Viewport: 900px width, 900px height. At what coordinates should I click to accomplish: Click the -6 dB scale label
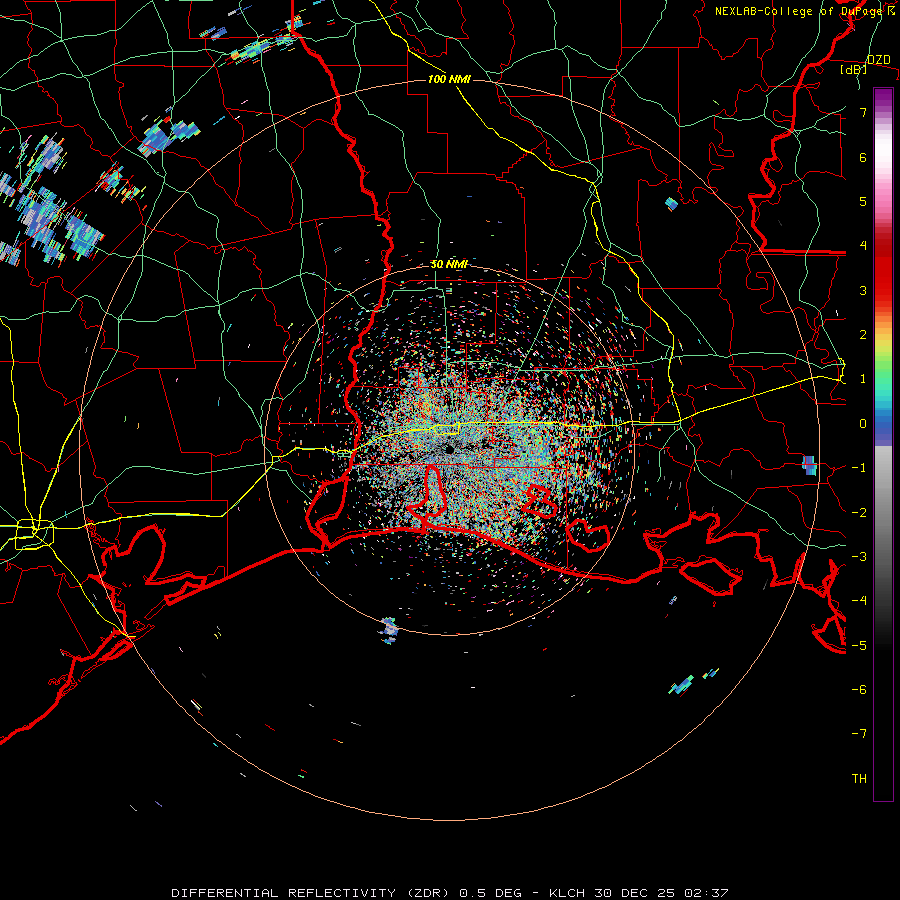click(859, 690)
